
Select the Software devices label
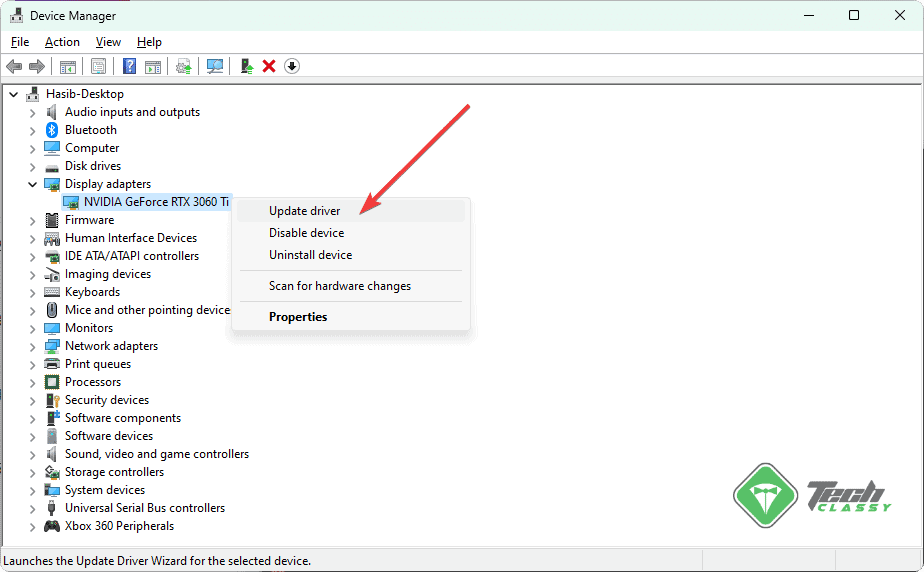point(109,436)
